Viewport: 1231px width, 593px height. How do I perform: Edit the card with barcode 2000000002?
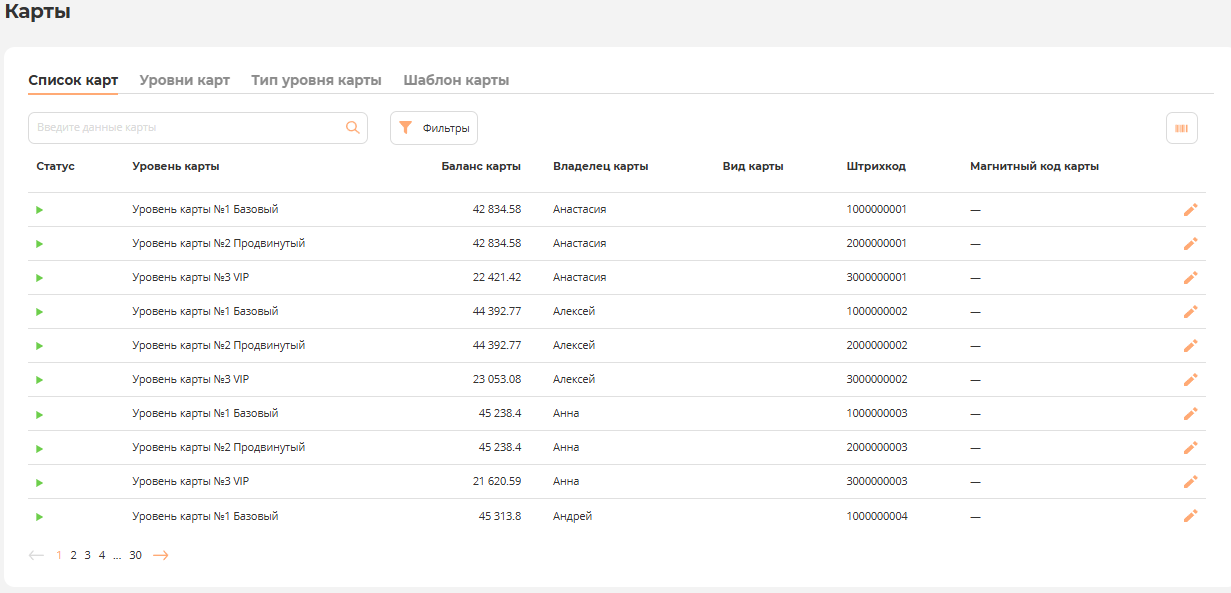tap(1190, 346)
